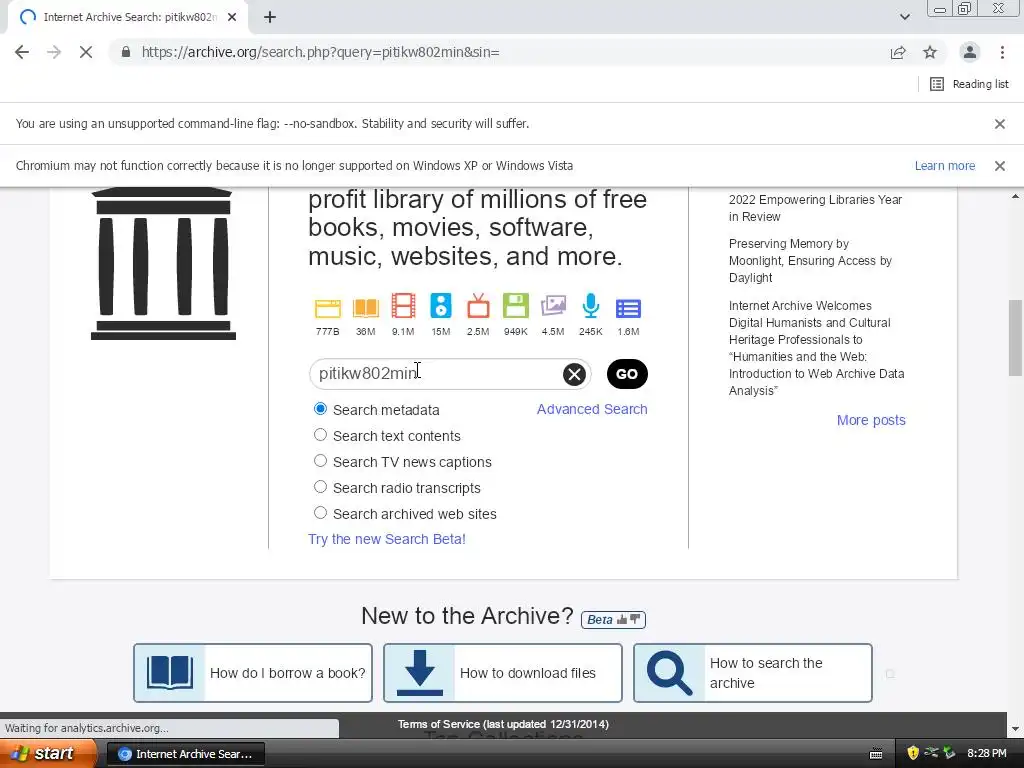Read Preserving Memory by Moonlight post

(x=810, y=261)
